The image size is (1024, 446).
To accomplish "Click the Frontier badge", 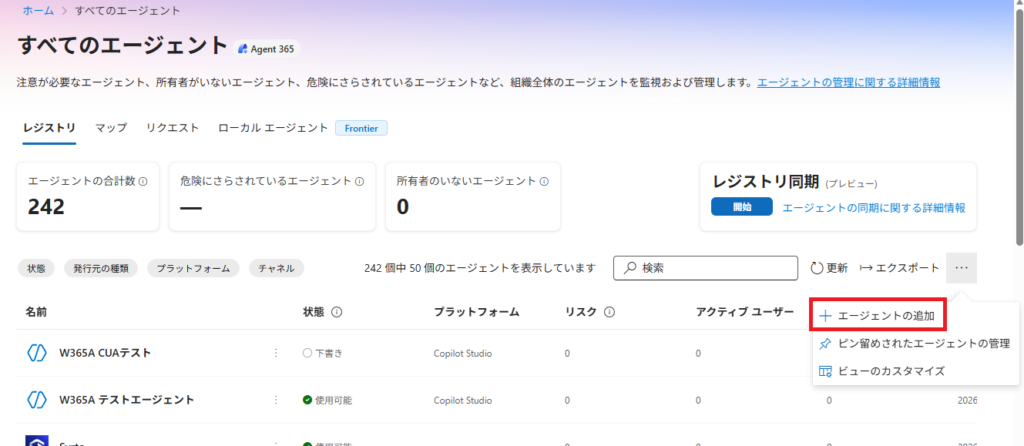I will 361,129.
